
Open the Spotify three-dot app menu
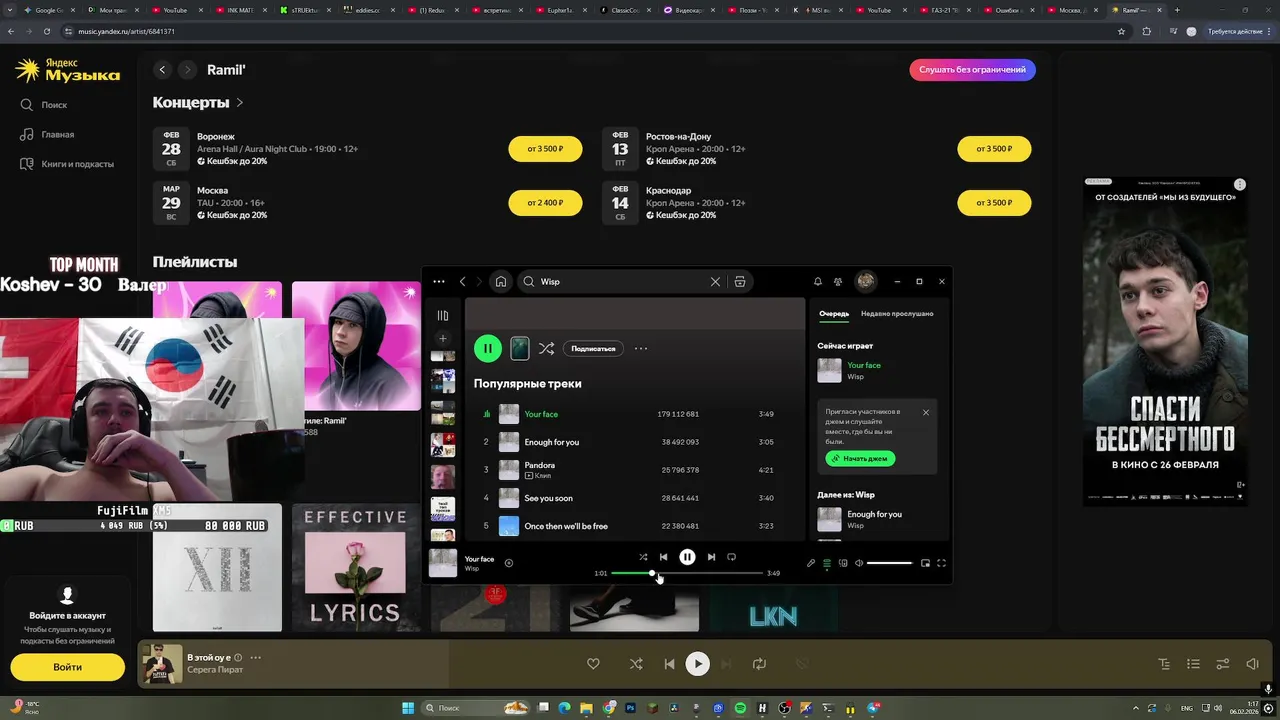[439, 282]
